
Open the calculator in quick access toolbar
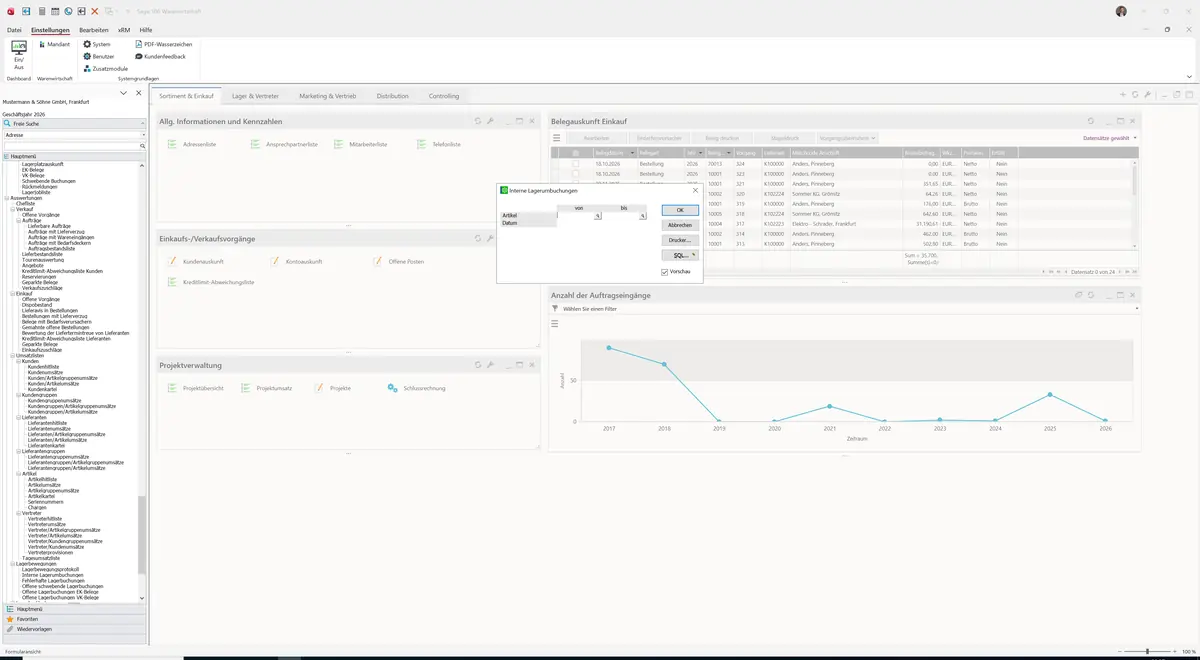[41, 11]
